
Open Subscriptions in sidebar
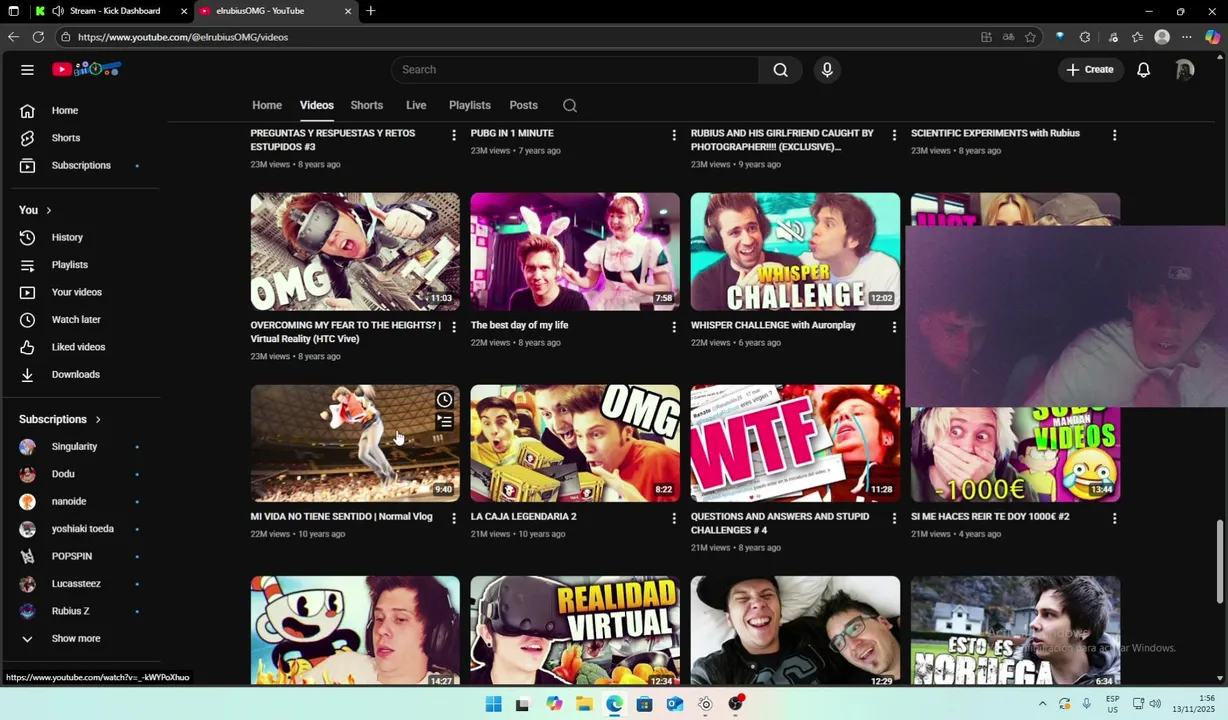80,166
